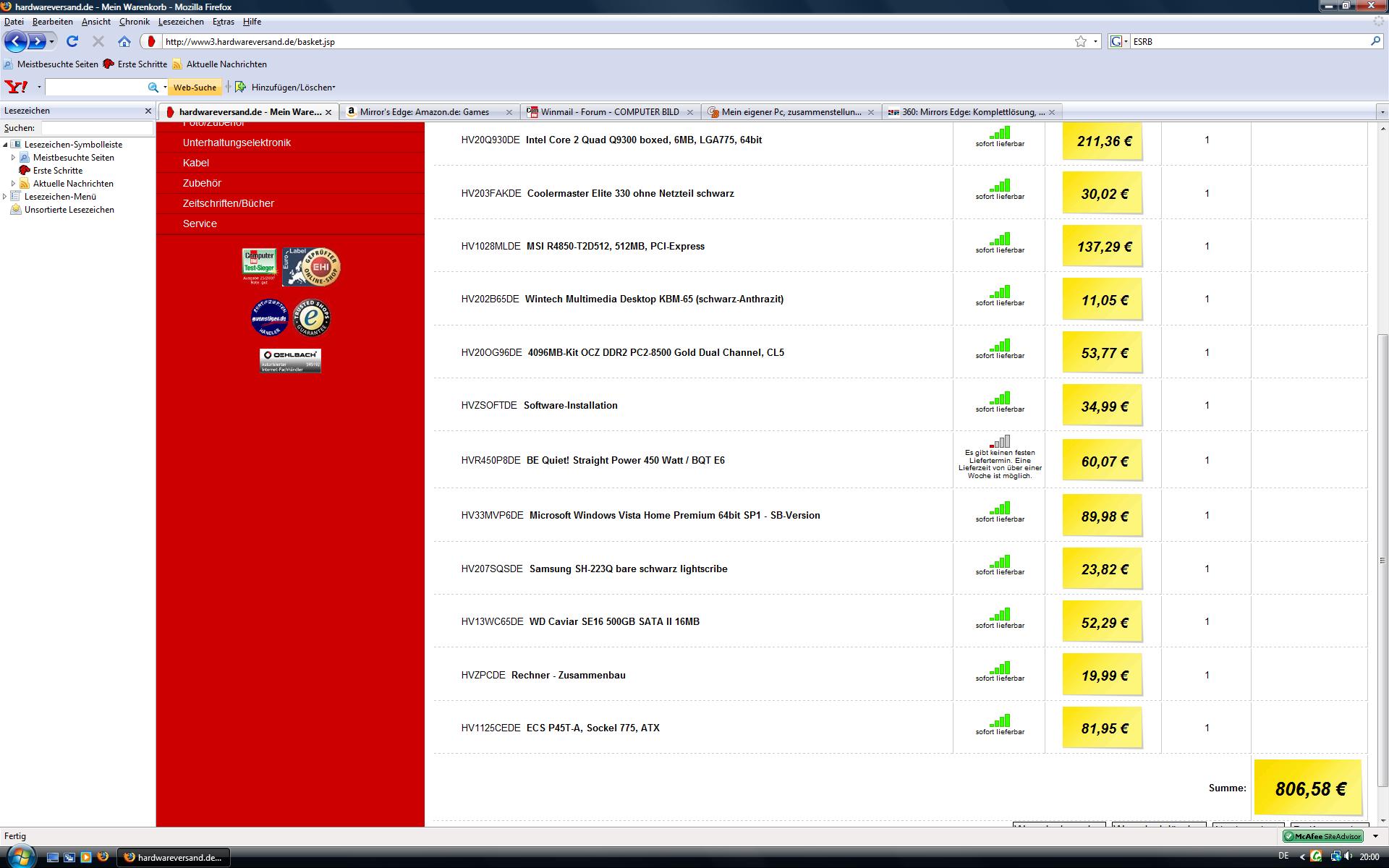This screenshot has height=868, width=1389.
Task: Click the Oehlbach dealer logo
Action: (290, 360)
